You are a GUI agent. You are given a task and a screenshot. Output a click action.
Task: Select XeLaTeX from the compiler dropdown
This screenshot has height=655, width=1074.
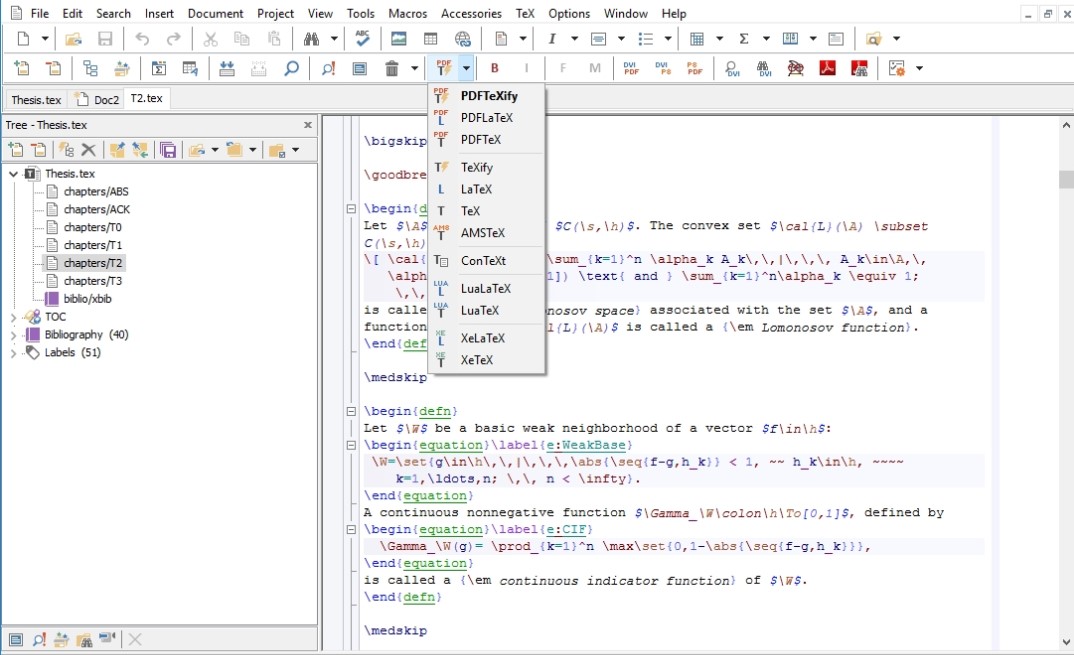tap(482, 338)
